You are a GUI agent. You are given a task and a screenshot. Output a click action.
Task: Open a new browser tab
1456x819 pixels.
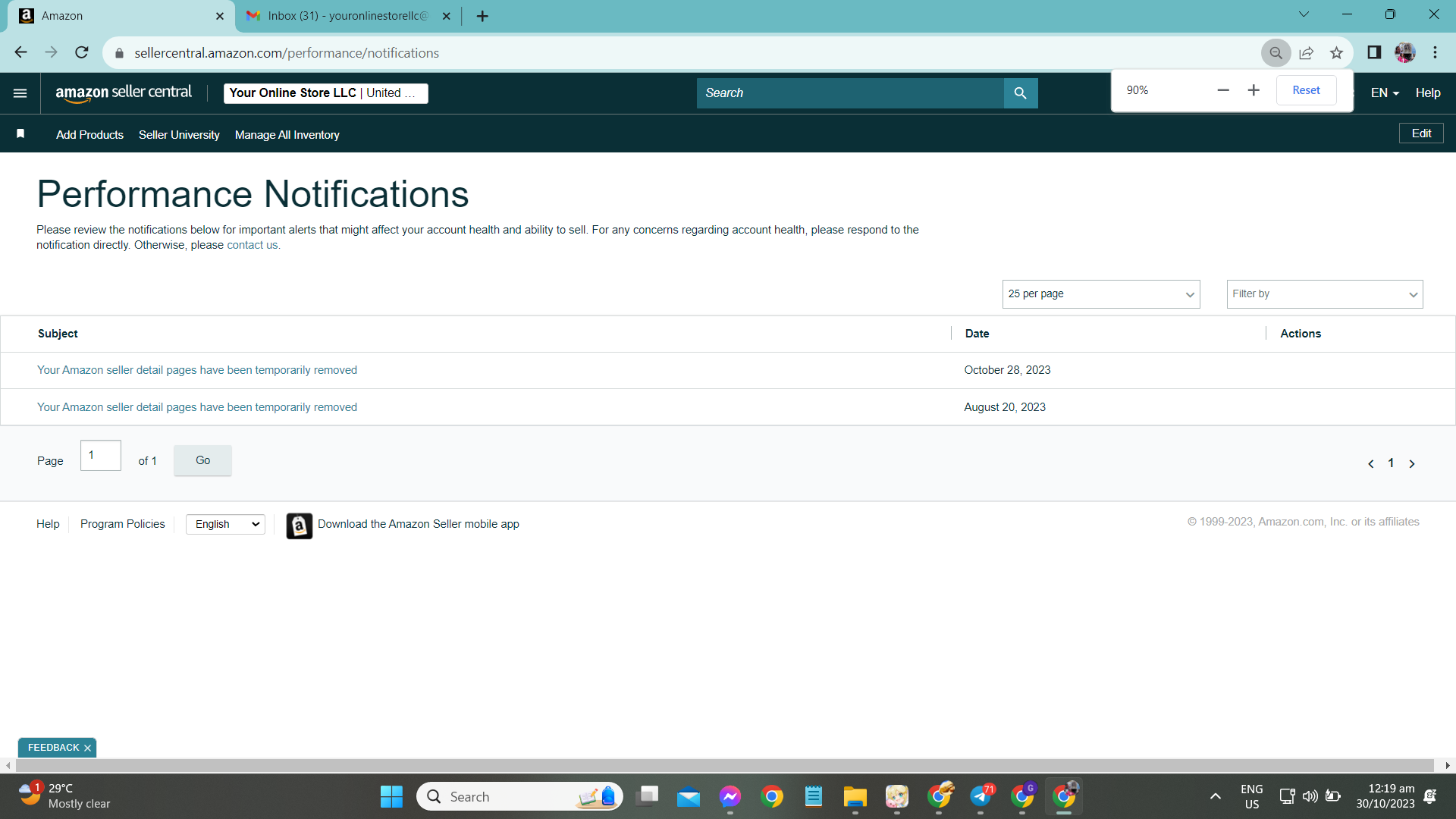click(482, 16)
